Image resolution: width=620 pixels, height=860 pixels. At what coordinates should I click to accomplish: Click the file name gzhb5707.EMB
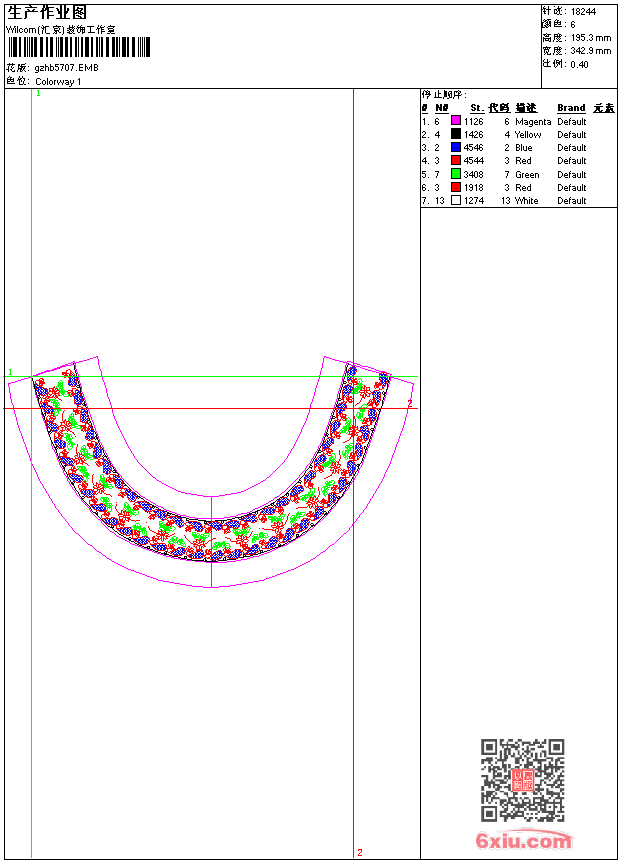pos(66,67)
